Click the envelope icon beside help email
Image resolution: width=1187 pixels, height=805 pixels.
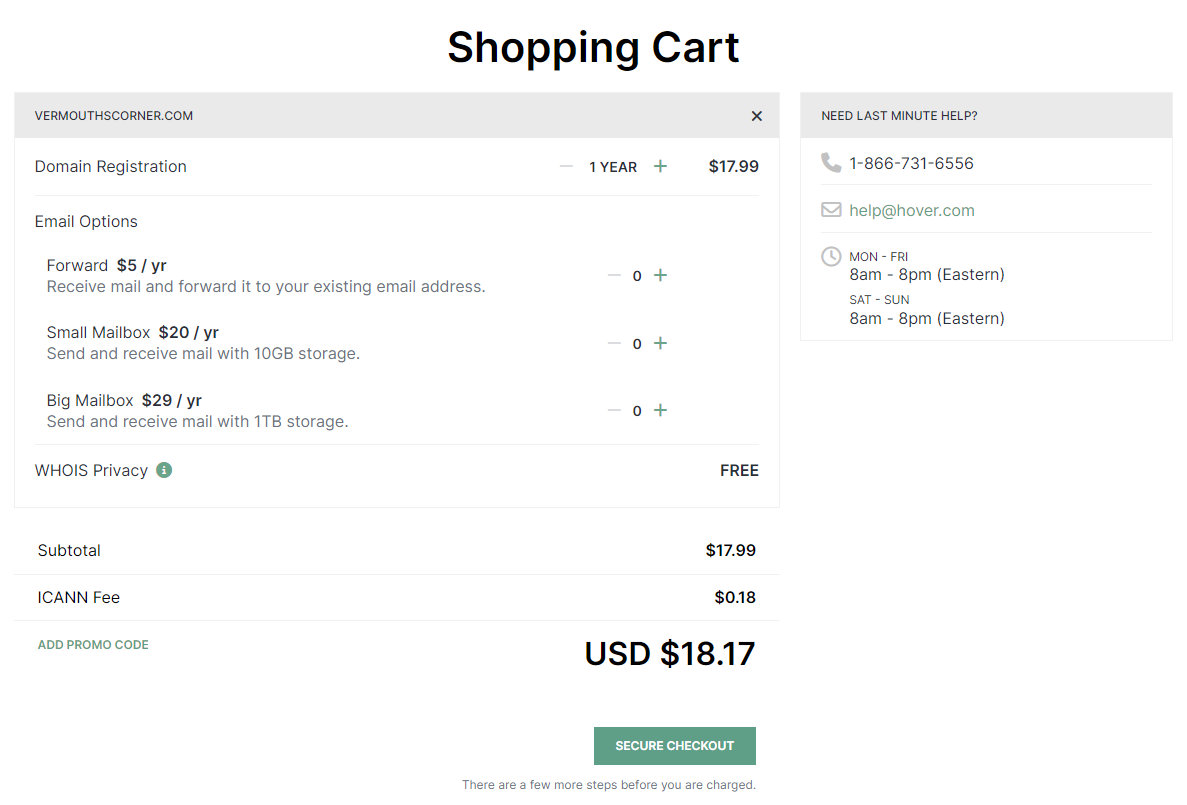[831, 210]
